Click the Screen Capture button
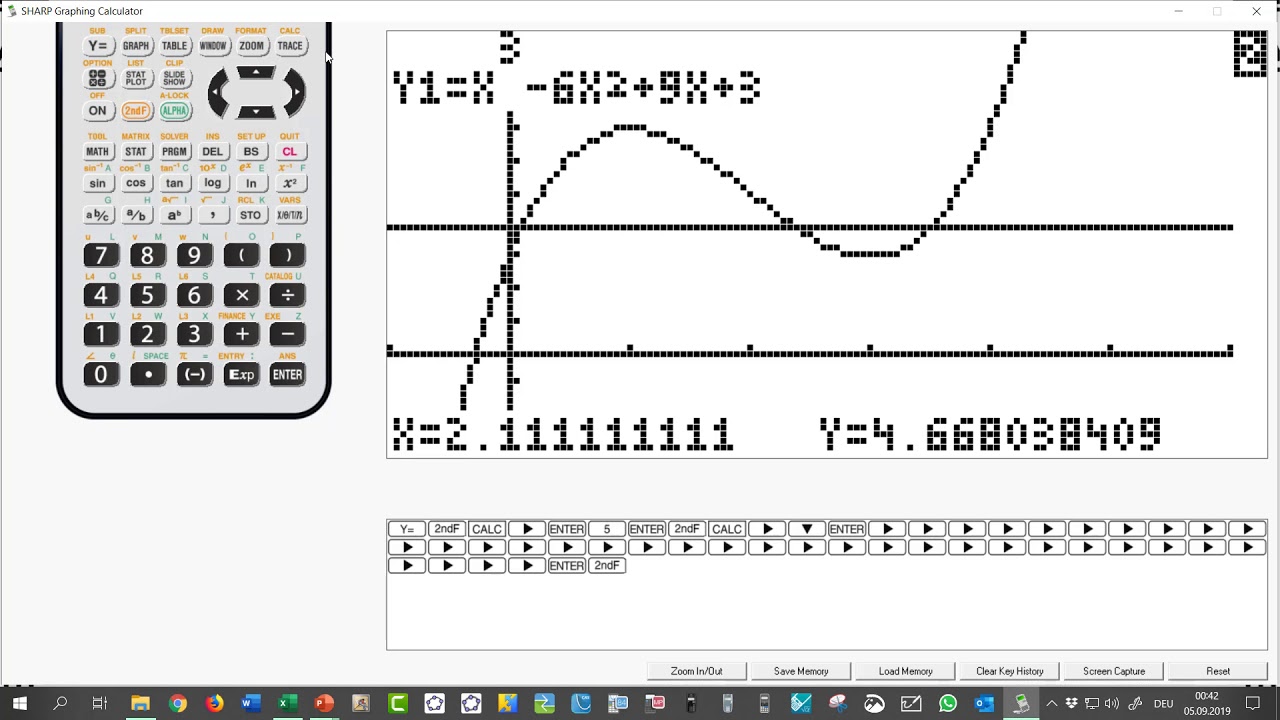 pyautogui.click(x=1114, y=671)
